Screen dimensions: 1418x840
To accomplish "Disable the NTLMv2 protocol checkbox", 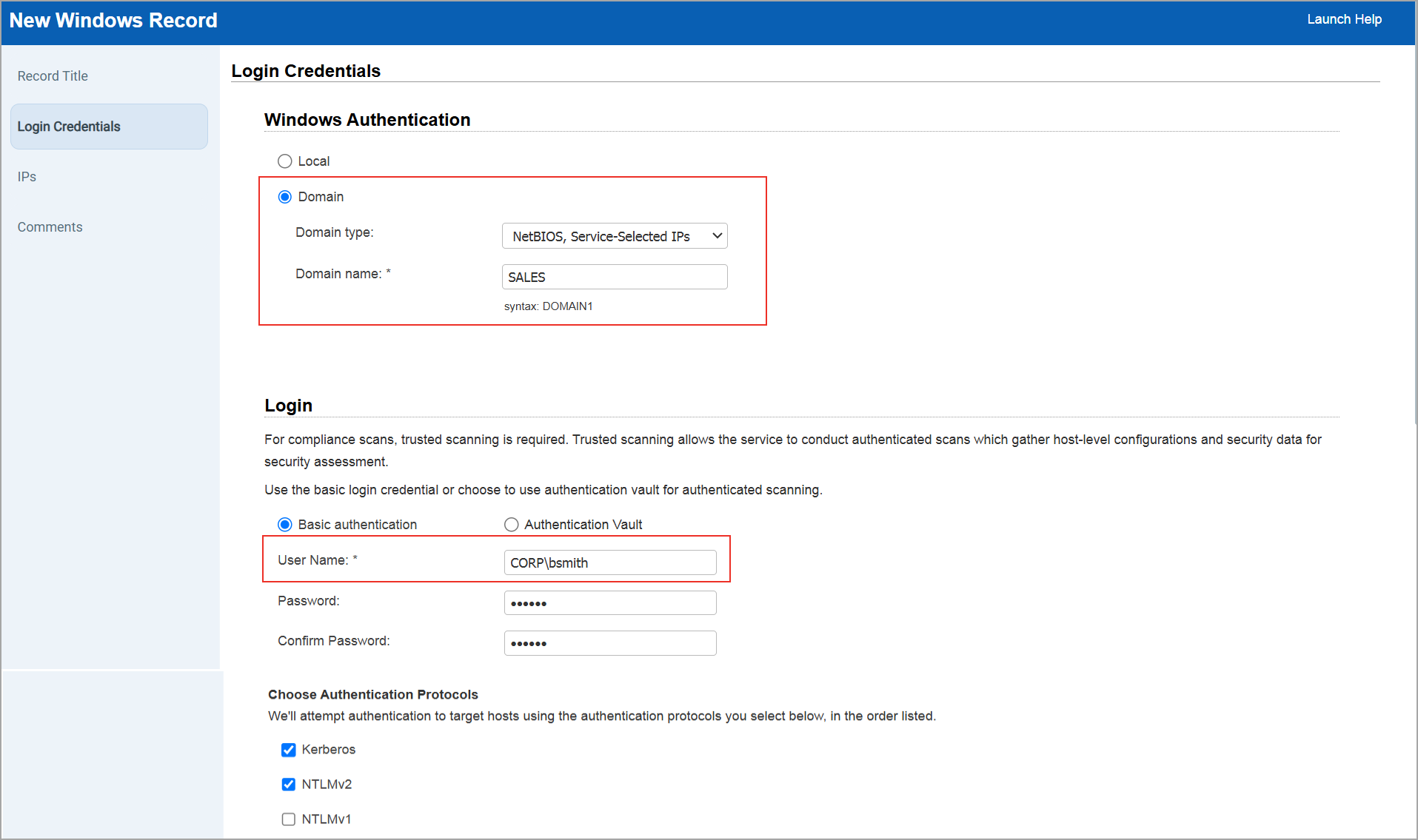I will tap(288, 784).
